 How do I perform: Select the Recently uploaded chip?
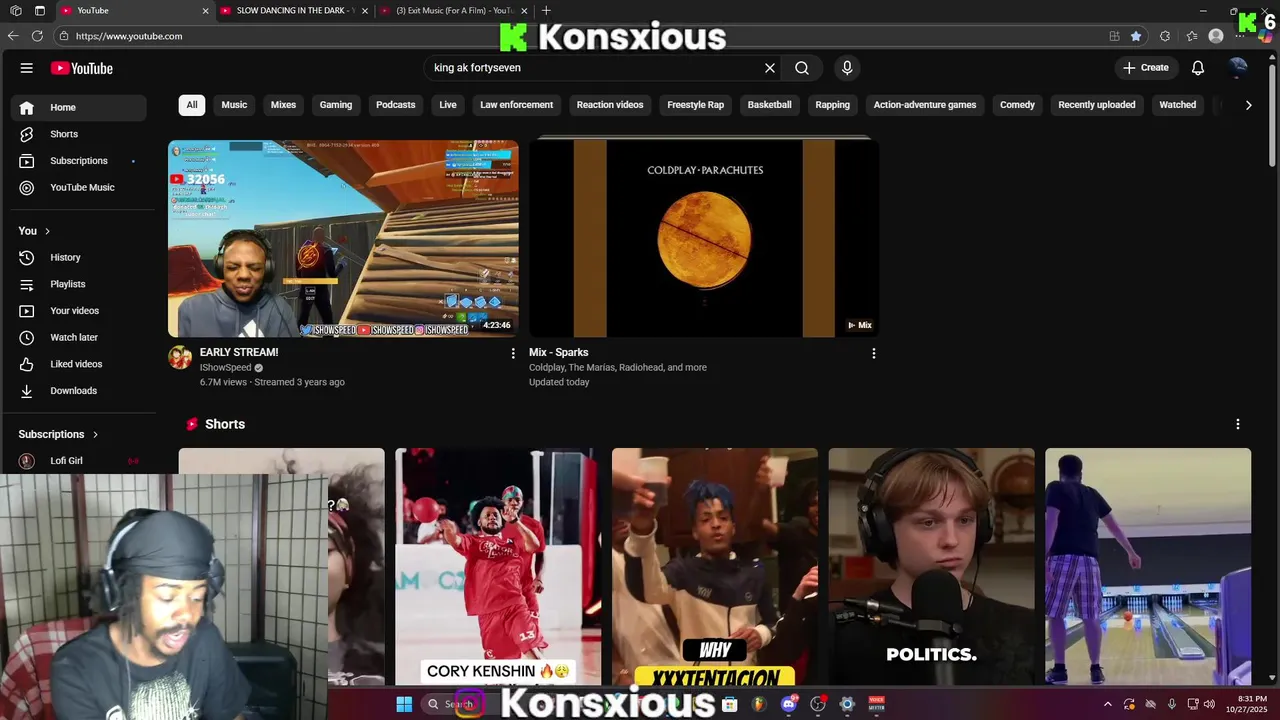pos(1097,105)
